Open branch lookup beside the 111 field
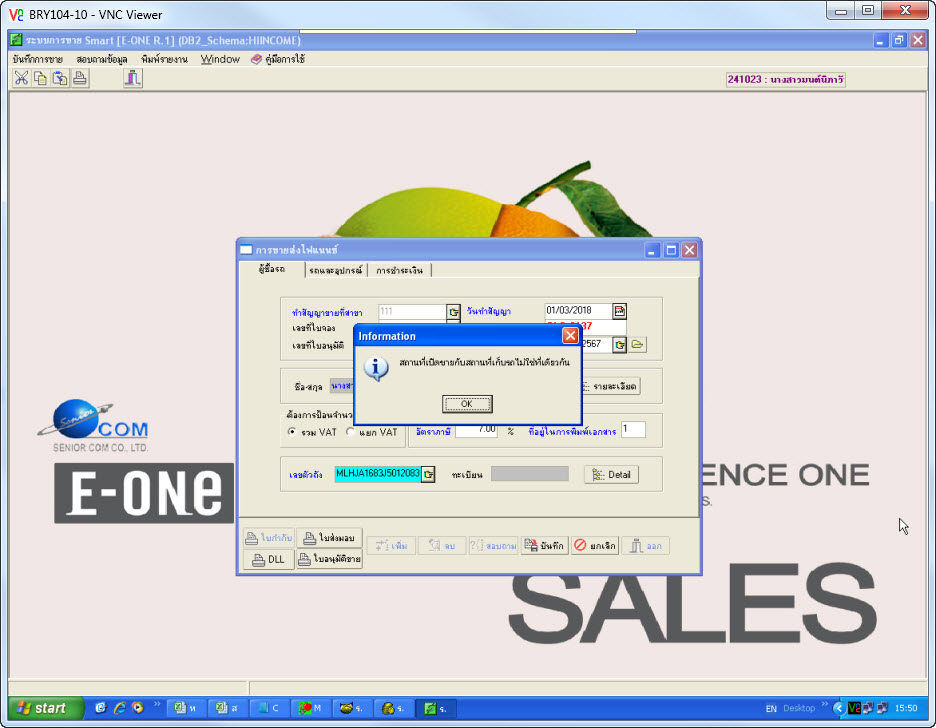Screen dimensions: 936x728 pos(453,312)
